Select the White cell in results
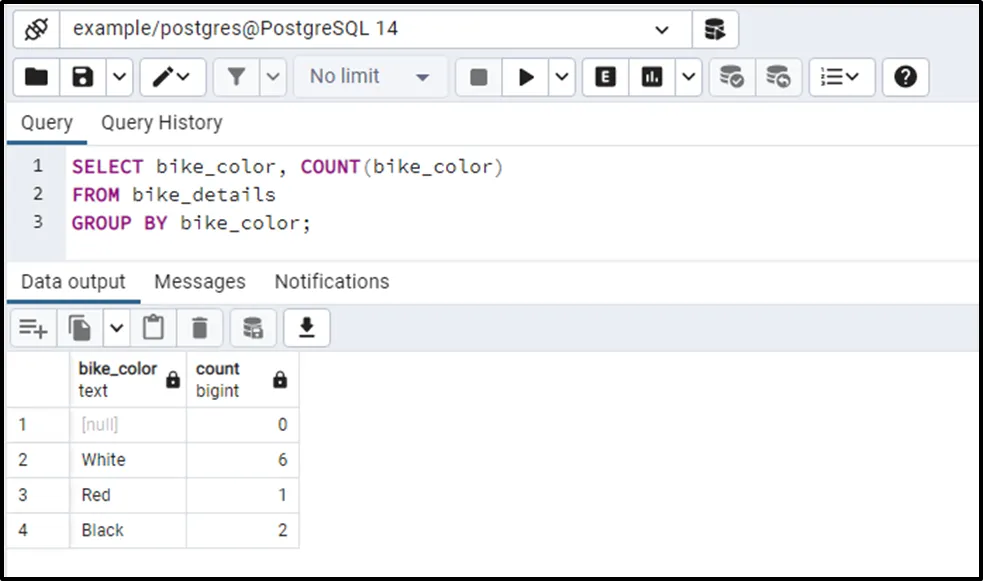This screenshot has width=983, height=581. [x=104, y=460]
